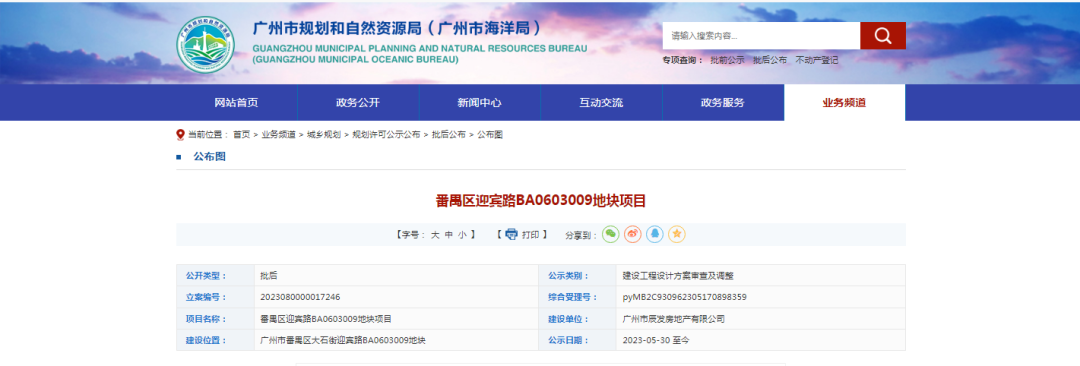Screen dimensions: 1080x366
Task: Click the 建设位置 label
Action: (x=206, y=340)
